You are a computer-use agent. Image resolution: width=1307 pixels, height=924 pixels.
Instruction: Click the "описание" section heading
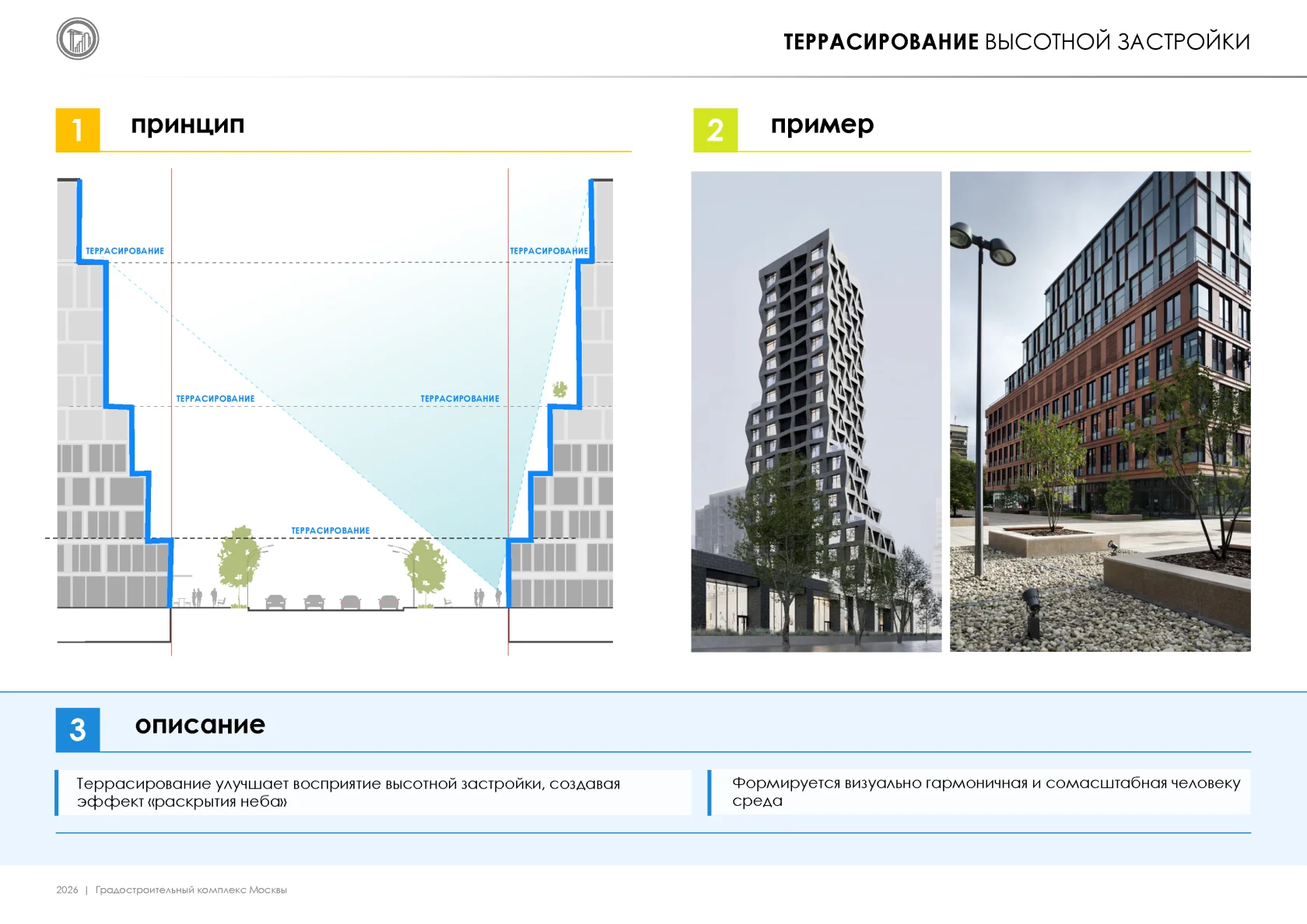pyautogui.click(x=200, y=724)
